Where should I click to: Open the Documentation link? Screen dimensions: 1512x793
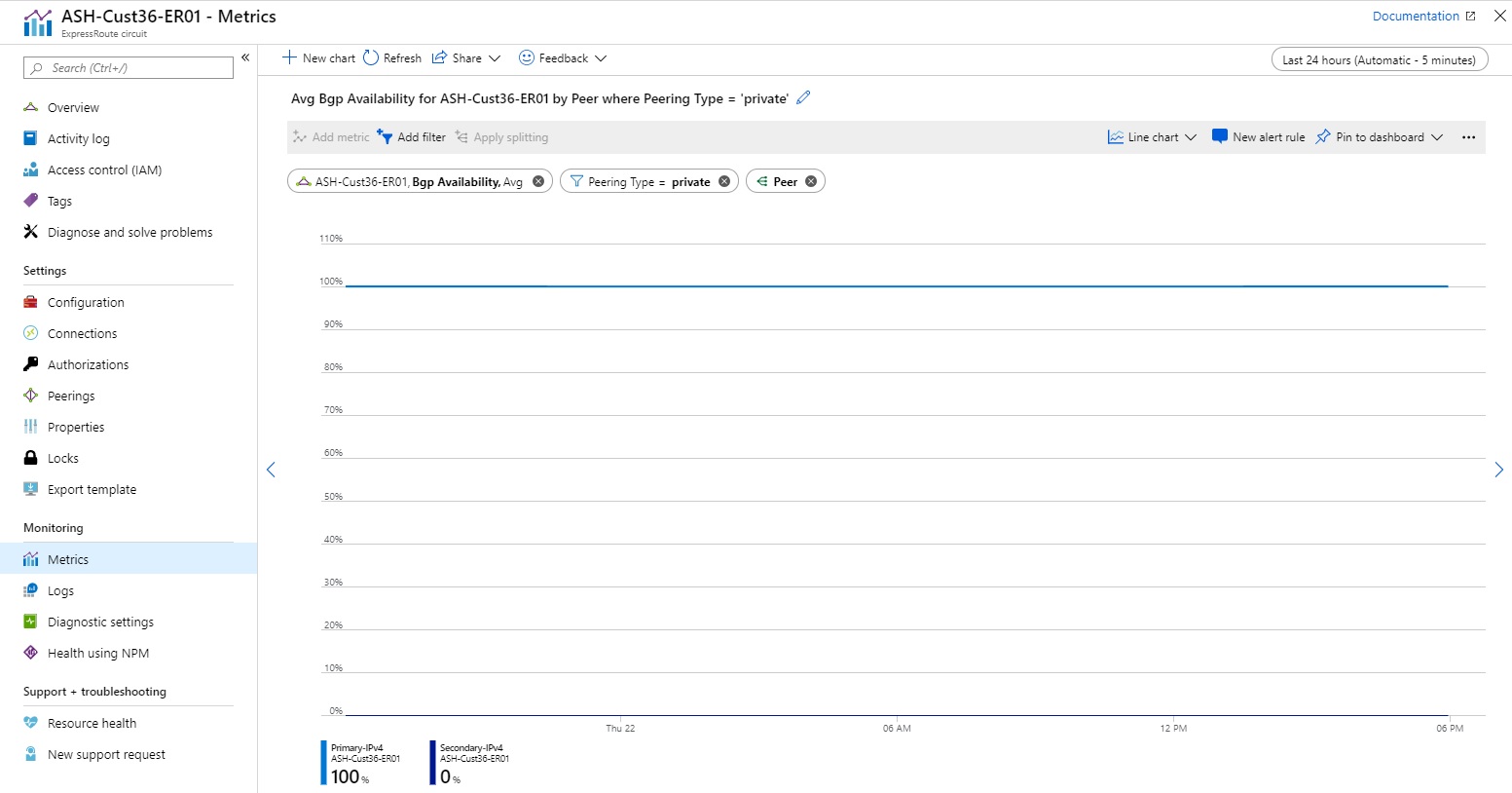[x=1415, y=16]
